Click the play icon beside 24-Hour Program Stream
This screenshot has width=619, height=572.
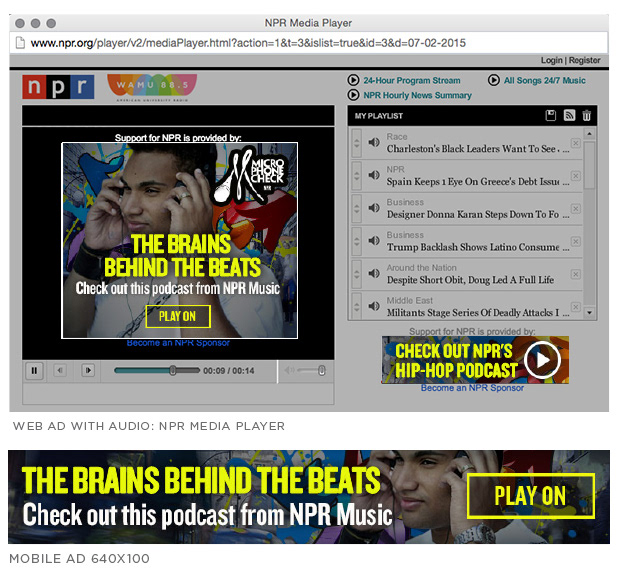click(353, 80)
